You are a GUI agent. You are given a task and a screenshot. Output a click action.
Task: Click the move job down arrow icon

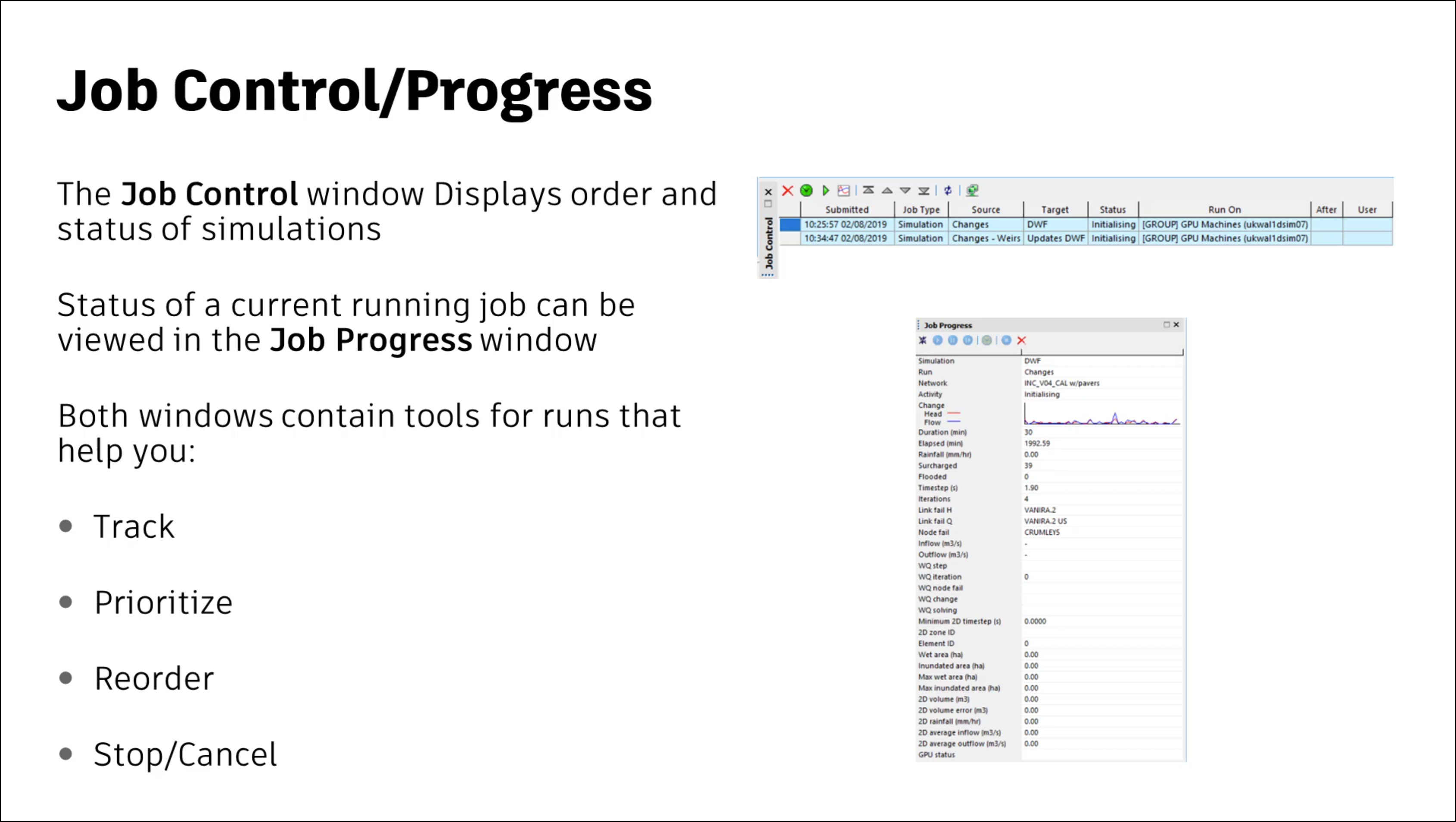(x=905, y=190)
